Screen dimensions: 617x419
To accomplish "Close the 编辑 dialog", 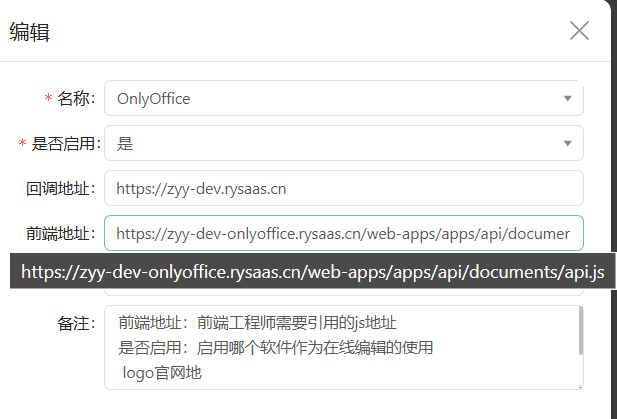I will click(579, 31).
